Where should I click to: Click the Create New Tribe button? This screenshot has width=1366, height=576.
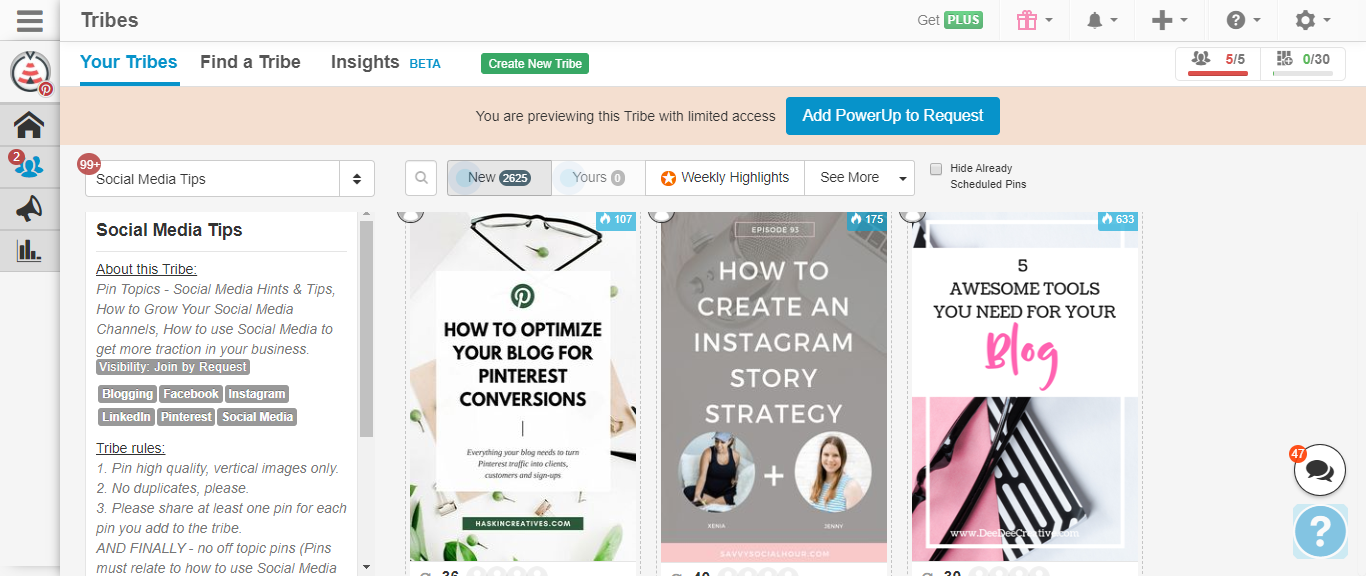(x=535, y=64)
